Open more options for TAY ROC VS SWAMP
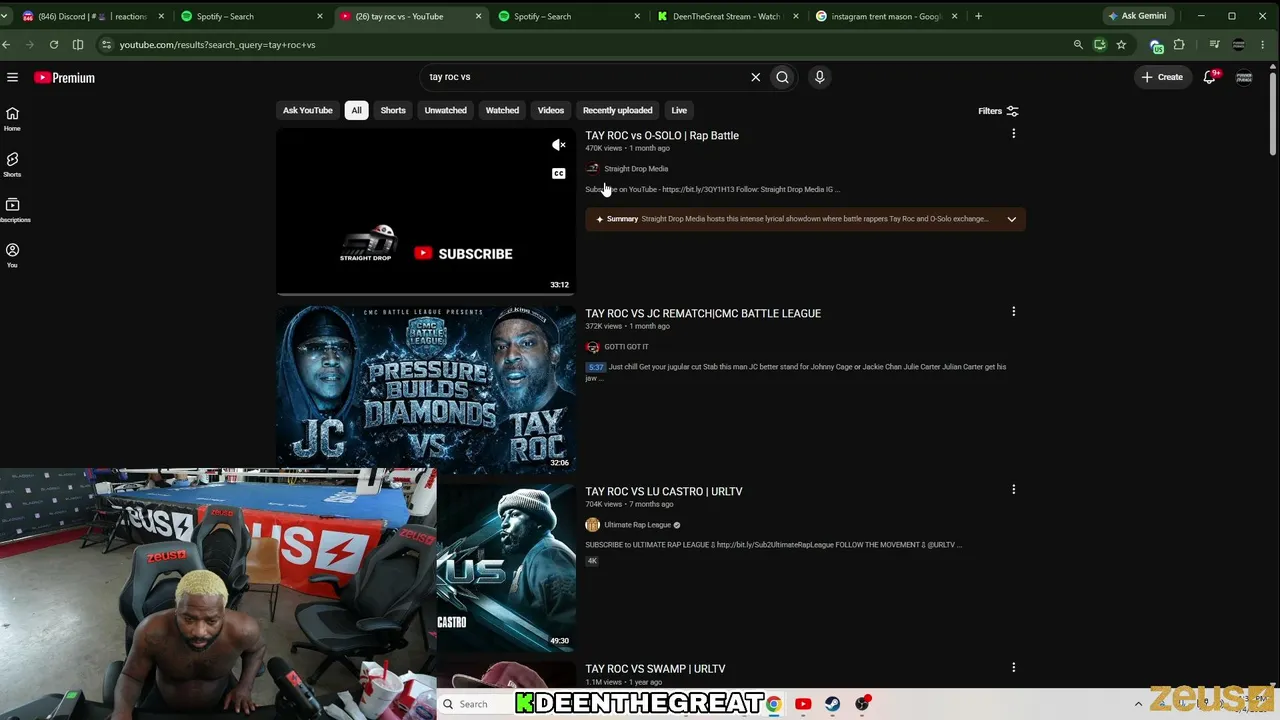Image resolution: width=1280 pixels, height=720 pixels. click(1013, 667)
